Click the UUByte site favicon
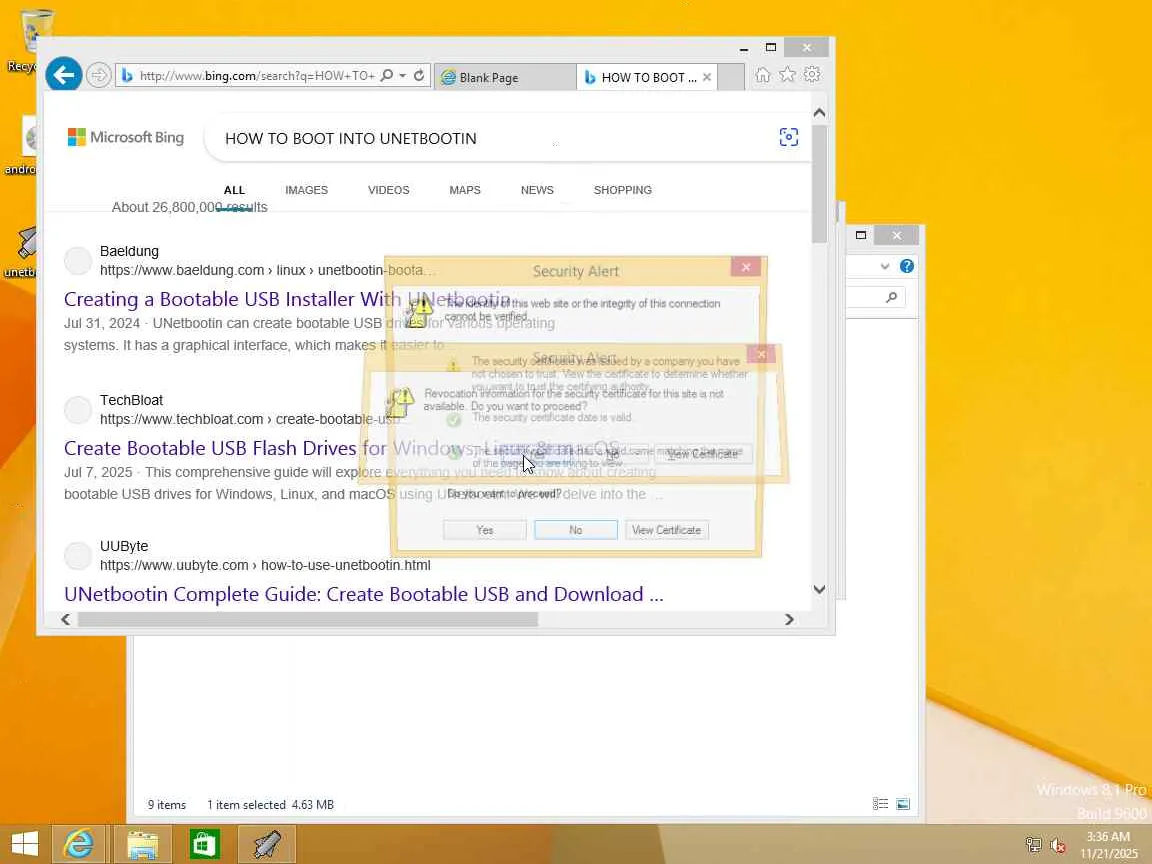 coord(78,556)
